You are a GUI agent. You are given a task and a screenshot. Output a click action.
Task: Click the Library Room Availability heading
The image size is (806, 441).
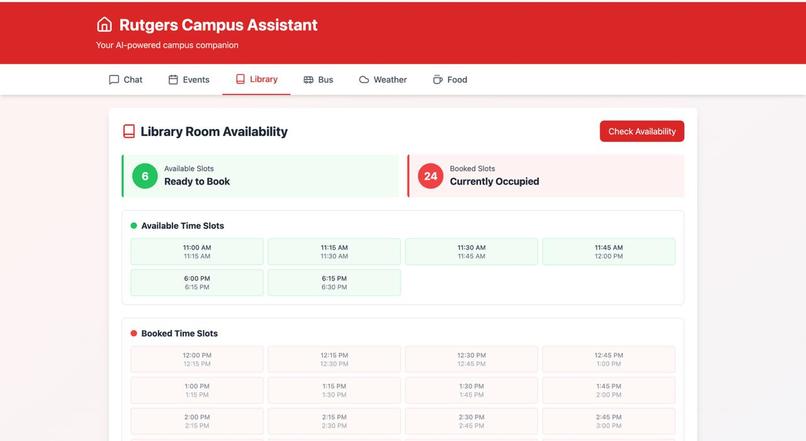click(x=214, y=132)
